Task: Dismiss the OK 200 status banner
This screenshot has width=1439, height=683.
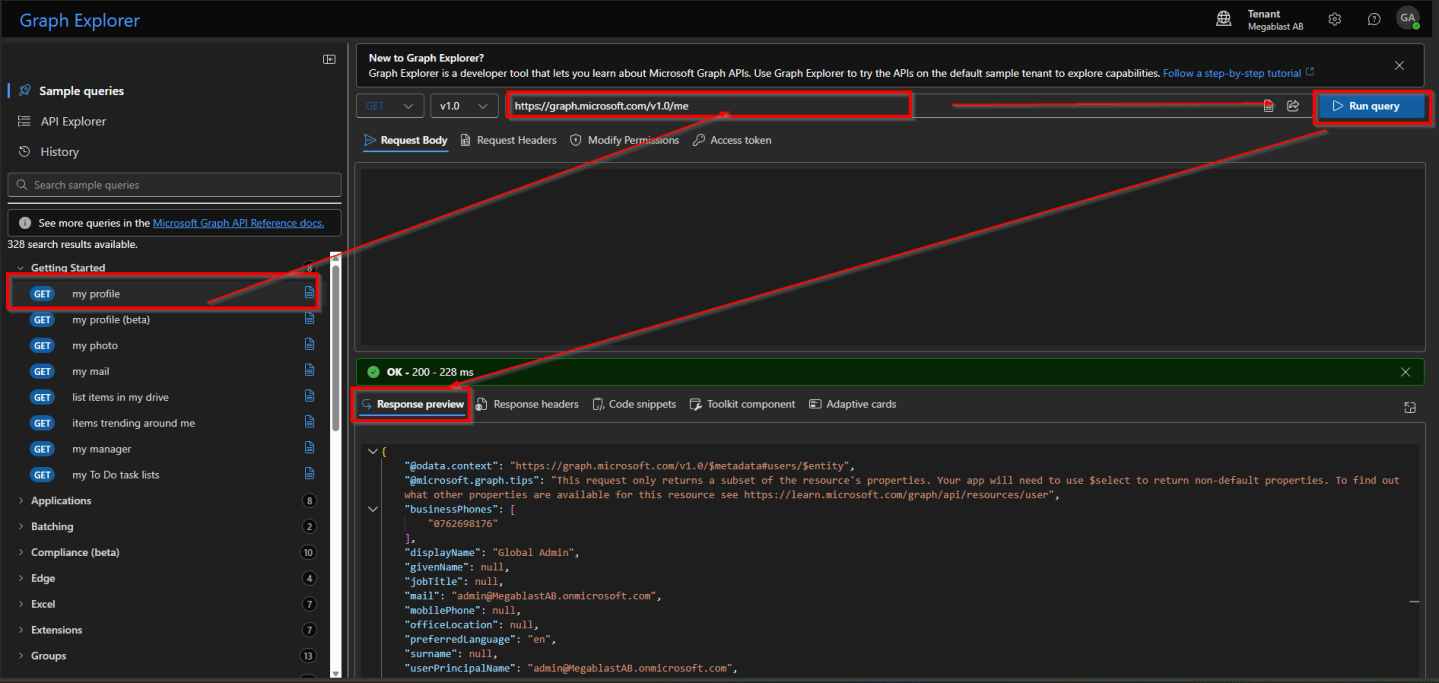Action: click(1406, 371)
